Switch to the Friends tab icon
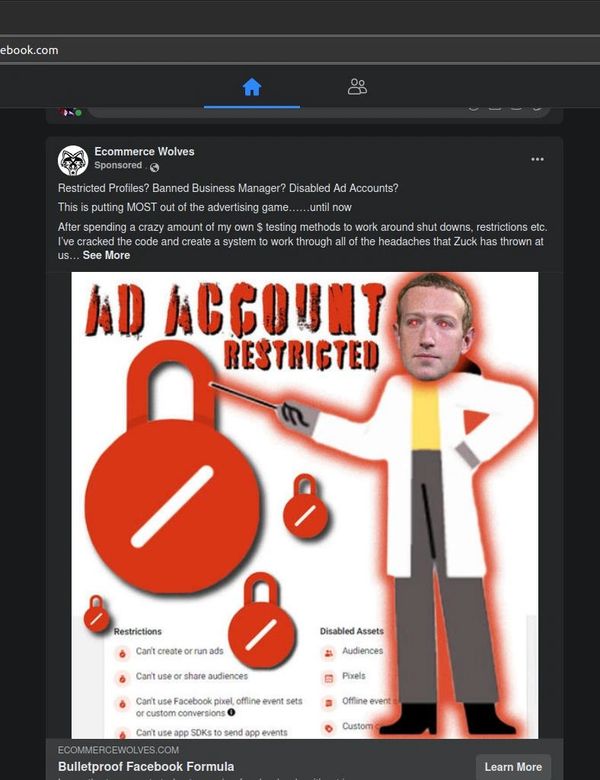Screen dimensions: 600x780 coord(357,87)
